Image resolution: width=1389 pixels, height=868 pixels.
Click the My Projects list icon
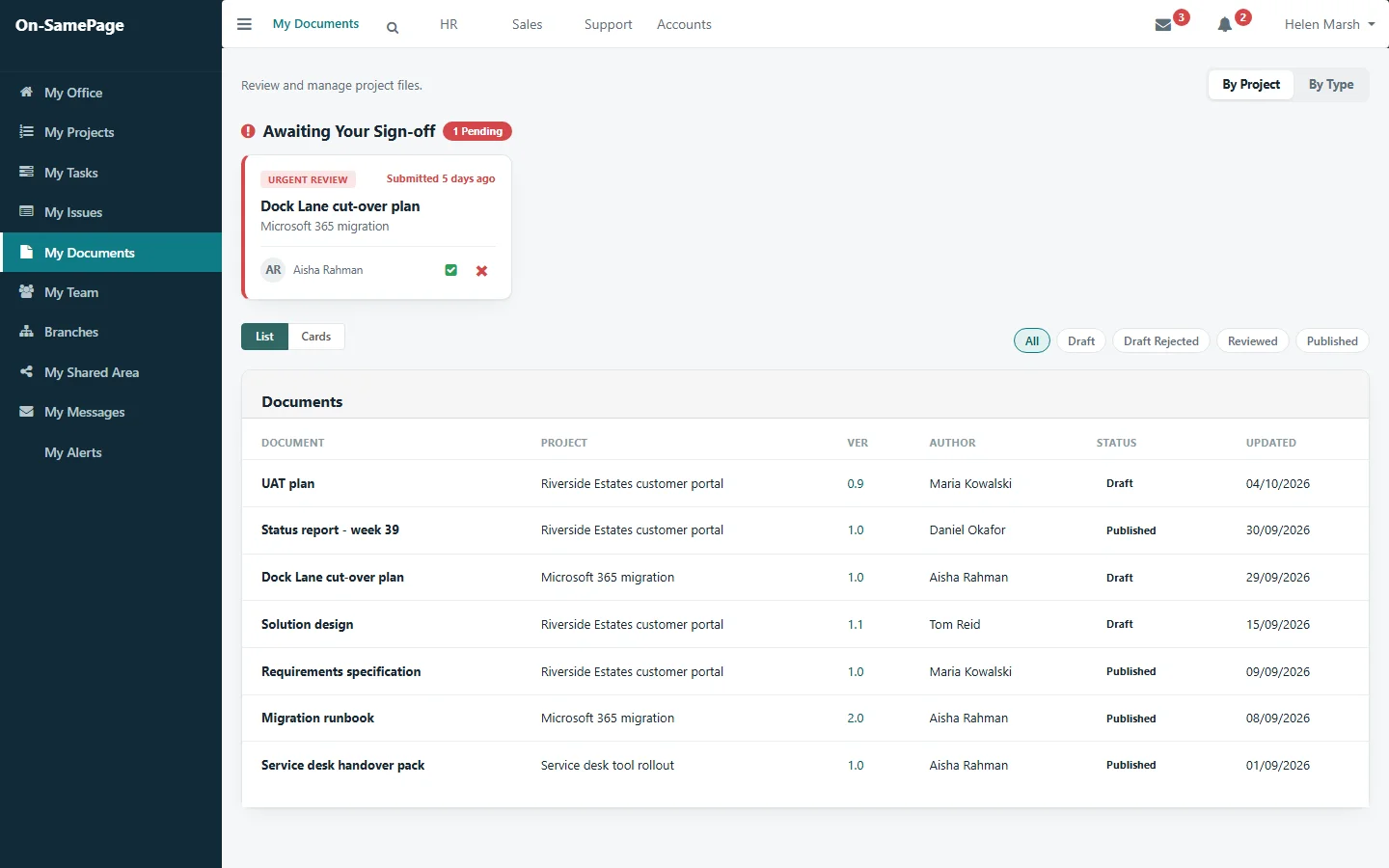tap(26, 131)
